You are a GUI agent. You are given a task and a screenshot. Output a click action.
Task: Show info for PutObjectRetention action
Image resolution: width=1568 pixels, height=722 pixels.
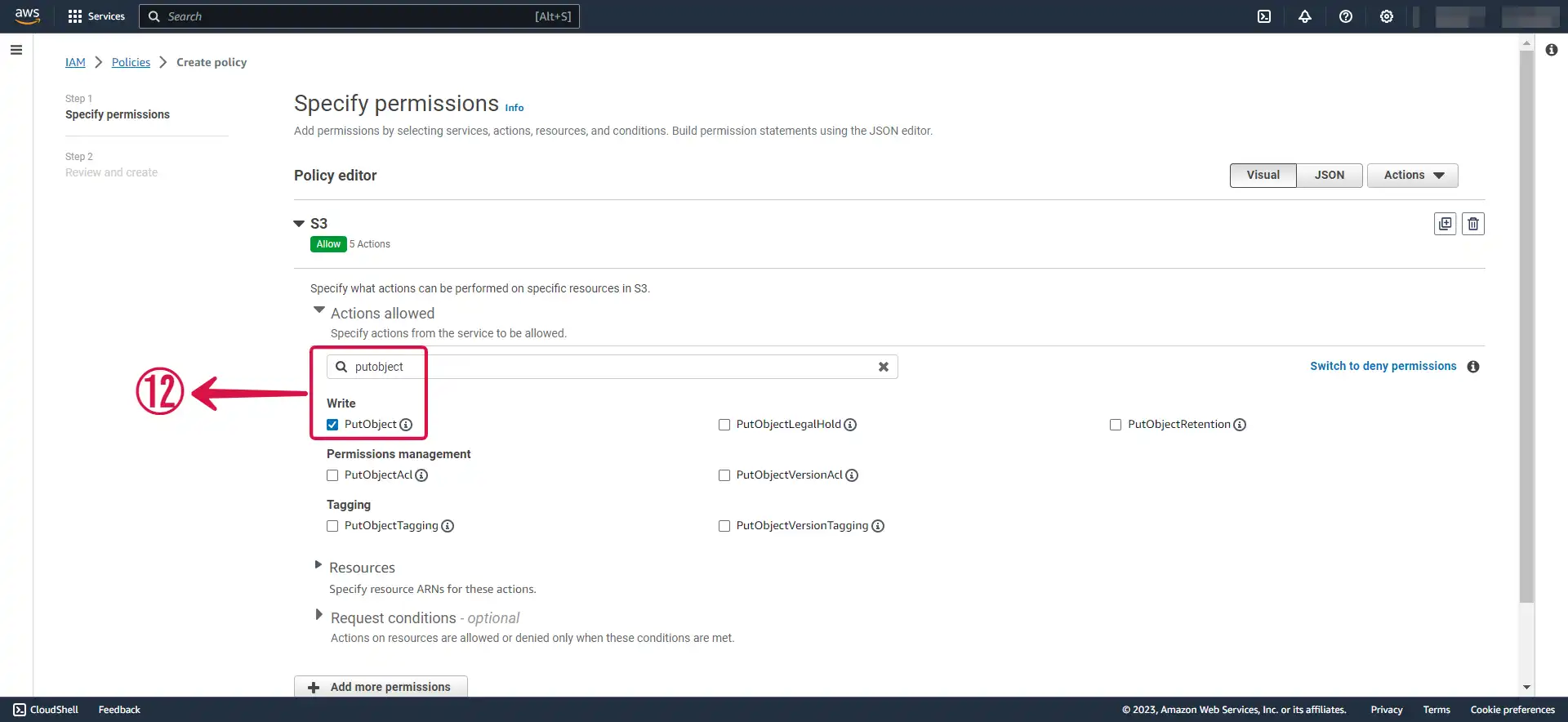1240,425
